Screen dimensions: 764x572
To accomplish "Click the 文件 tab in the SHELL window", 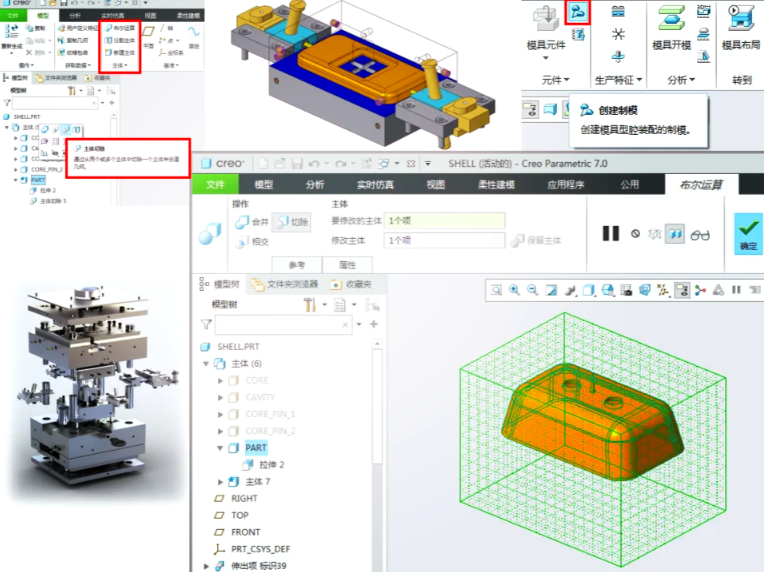I will coord(215,184).
